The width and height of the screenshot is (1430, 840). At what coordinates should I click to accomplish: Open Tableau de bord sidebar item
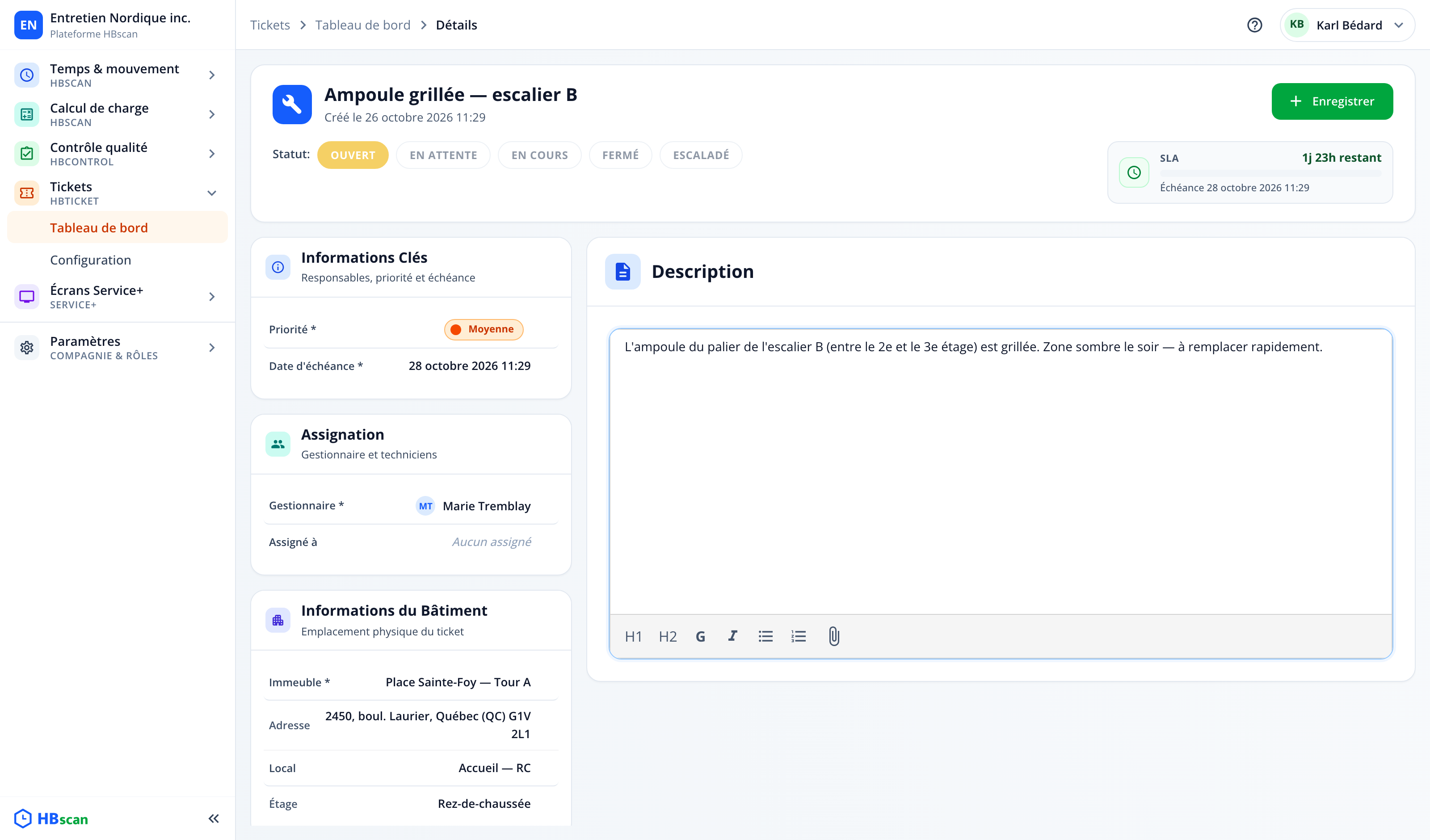(118, 227)
